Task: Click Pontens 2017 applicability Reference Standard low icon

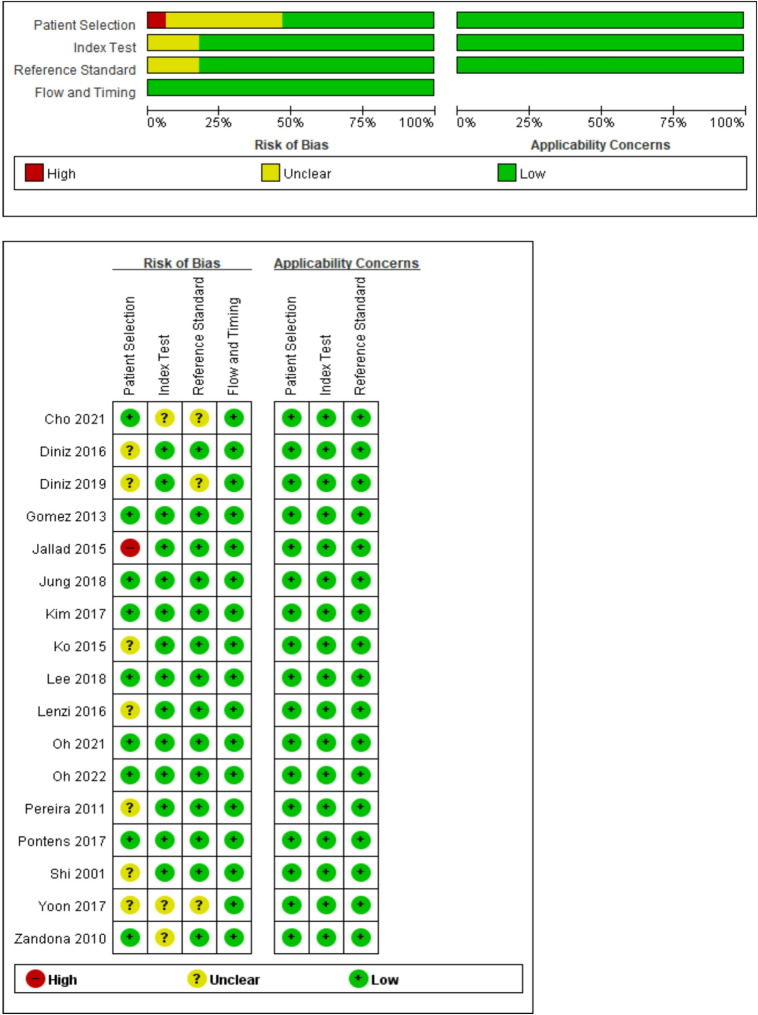Action: (x=361, y=840)
